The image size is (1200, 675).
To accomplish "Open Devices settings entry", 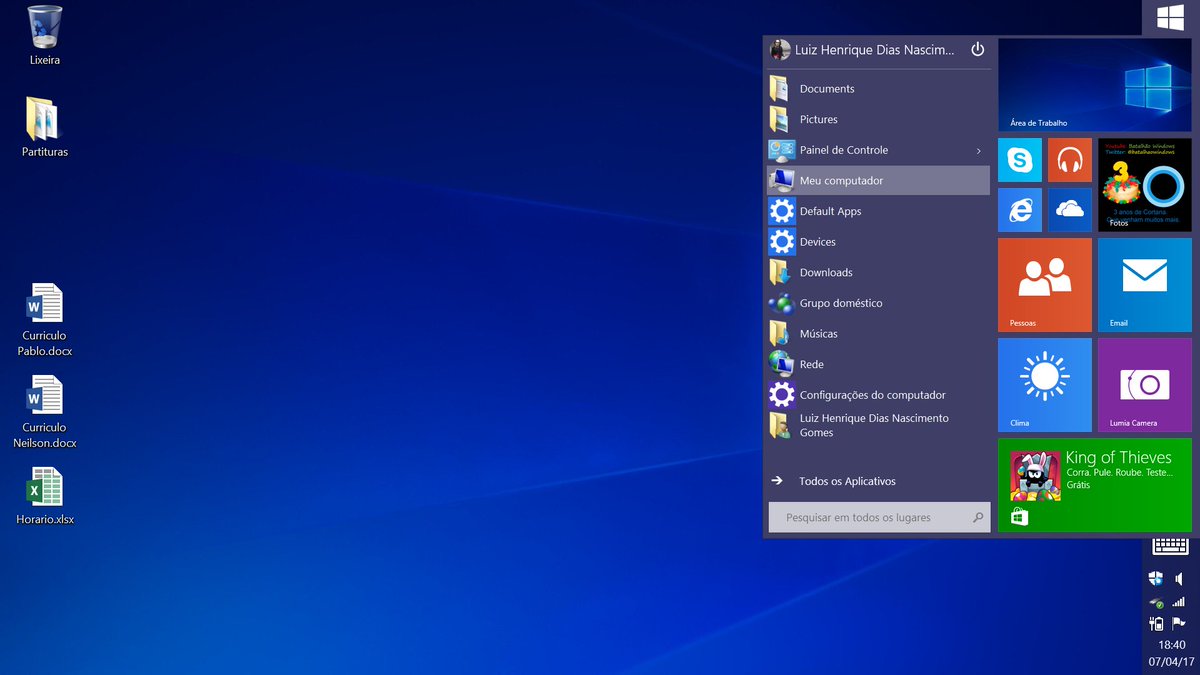I will pyautogui.click(x=879, y=242).
